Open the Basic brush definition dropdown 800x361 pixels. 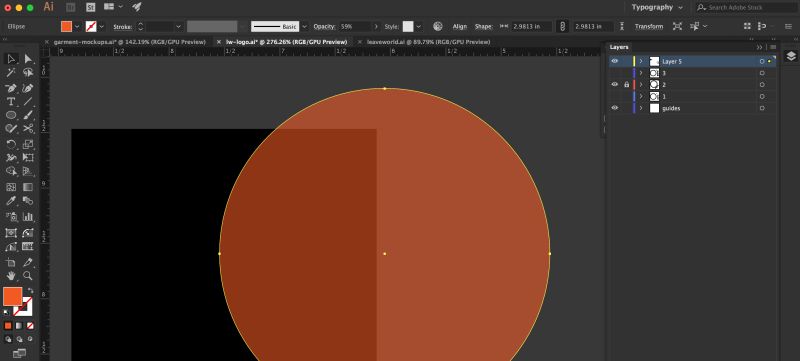[305, 27]
